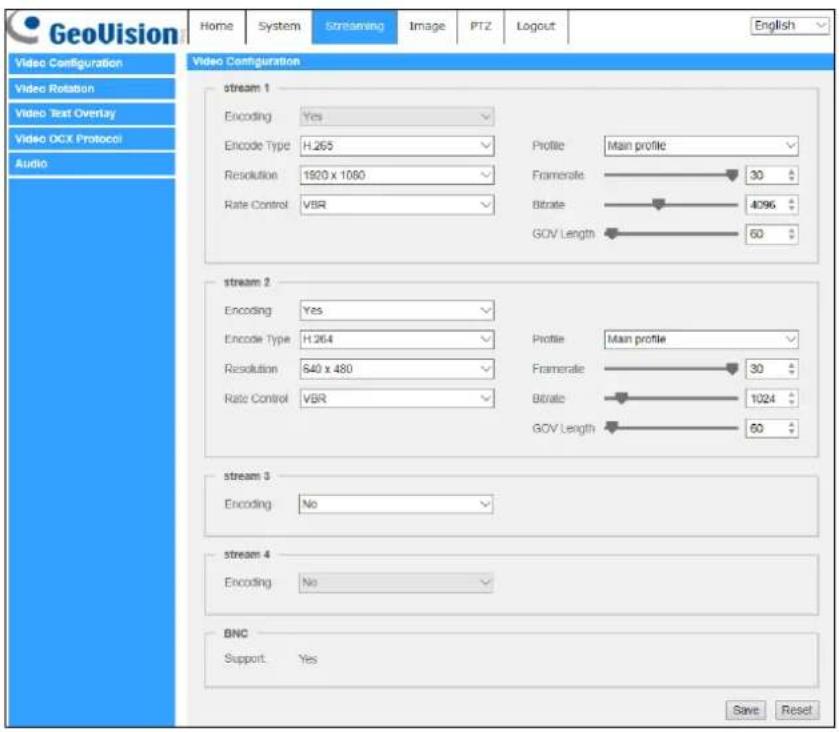Open stream 2 Encoding dropdown
839x732 pixels.
pos(396,310)
